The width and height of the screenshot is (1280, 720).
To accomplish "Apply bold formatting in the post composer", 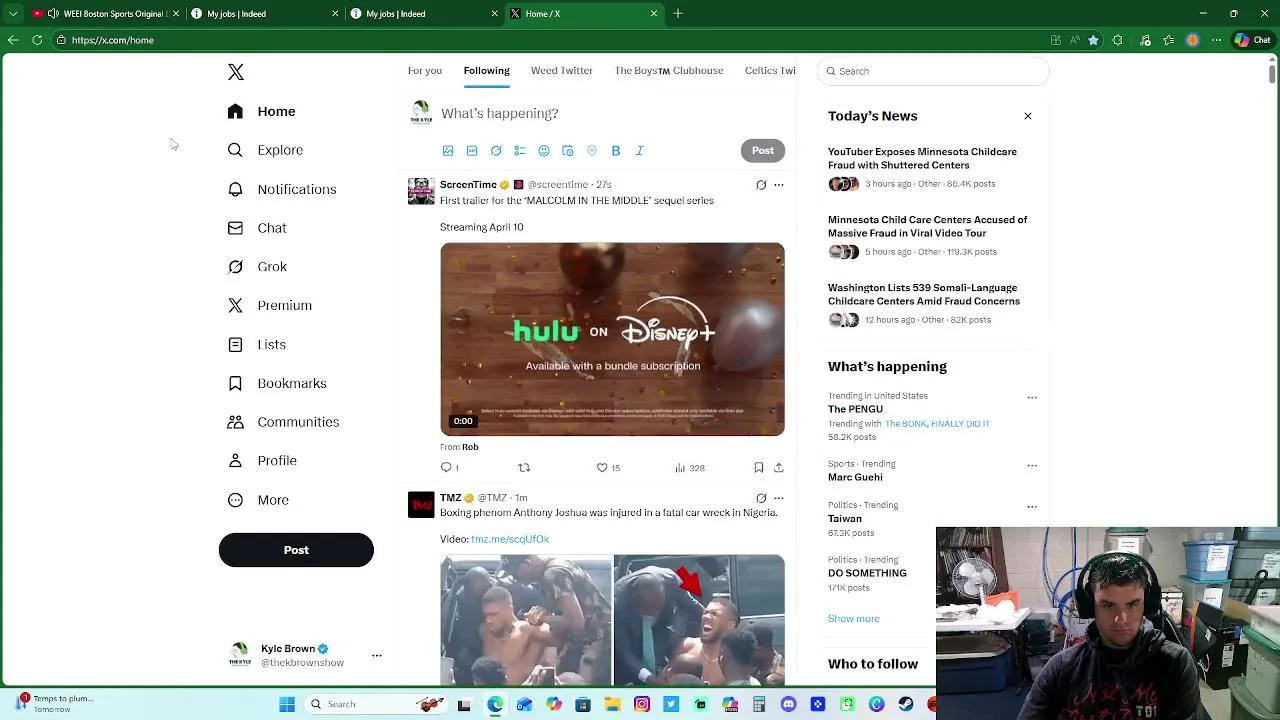I will 616,151.
